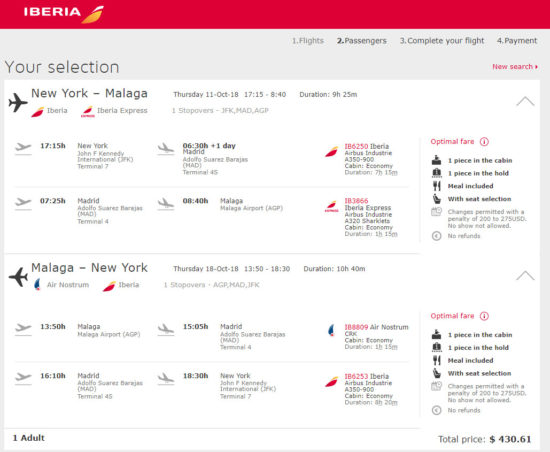The height and width of the screenshot is (452, 550).
Task: Open flight number IB6250
Action: click(x=356, y=146)
